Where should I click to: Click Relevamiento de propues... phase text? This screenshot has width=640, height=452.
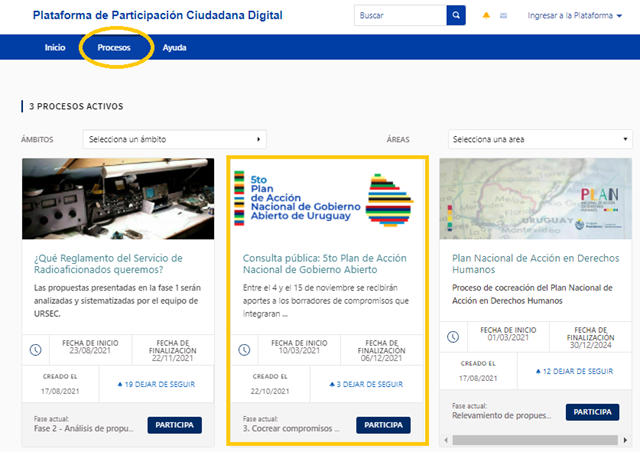502,416
